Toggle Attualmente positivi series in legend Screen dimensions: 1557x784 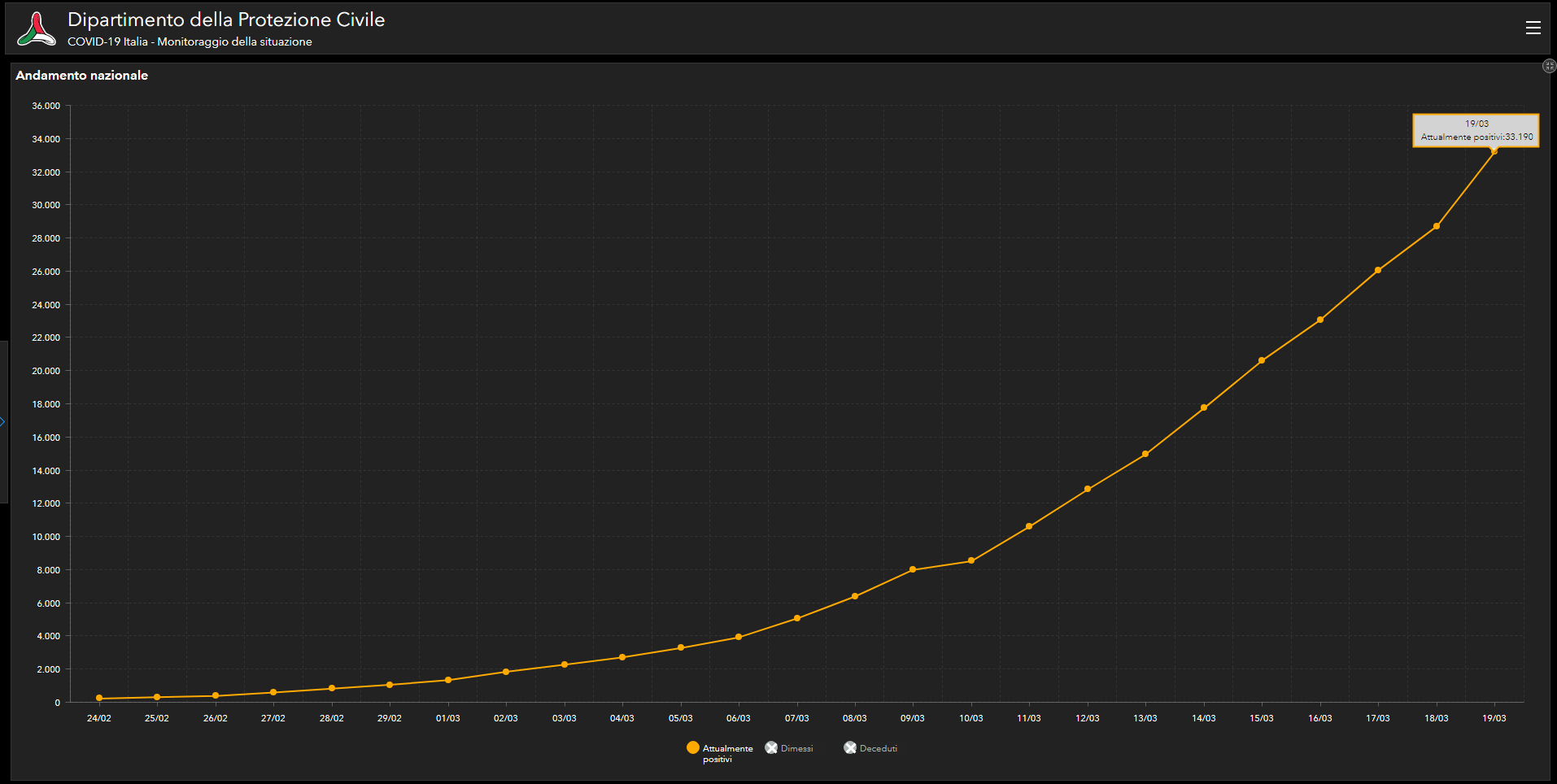pos(720,752)
